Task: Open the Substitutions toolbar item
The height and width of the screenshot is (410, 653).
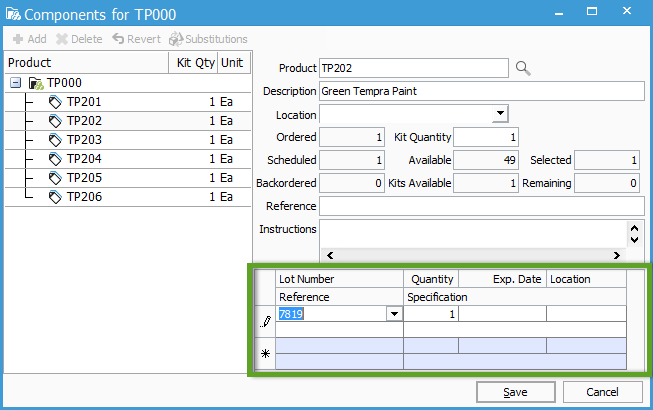Action: click(208, 39)
